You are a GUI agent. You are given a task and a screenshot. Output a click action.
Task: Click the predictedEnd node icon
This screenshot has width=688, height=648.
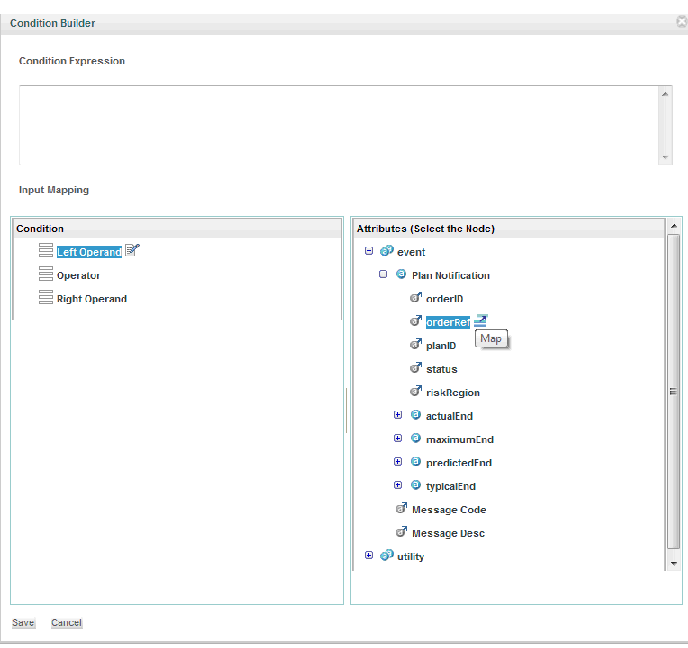tap(416, 462)
